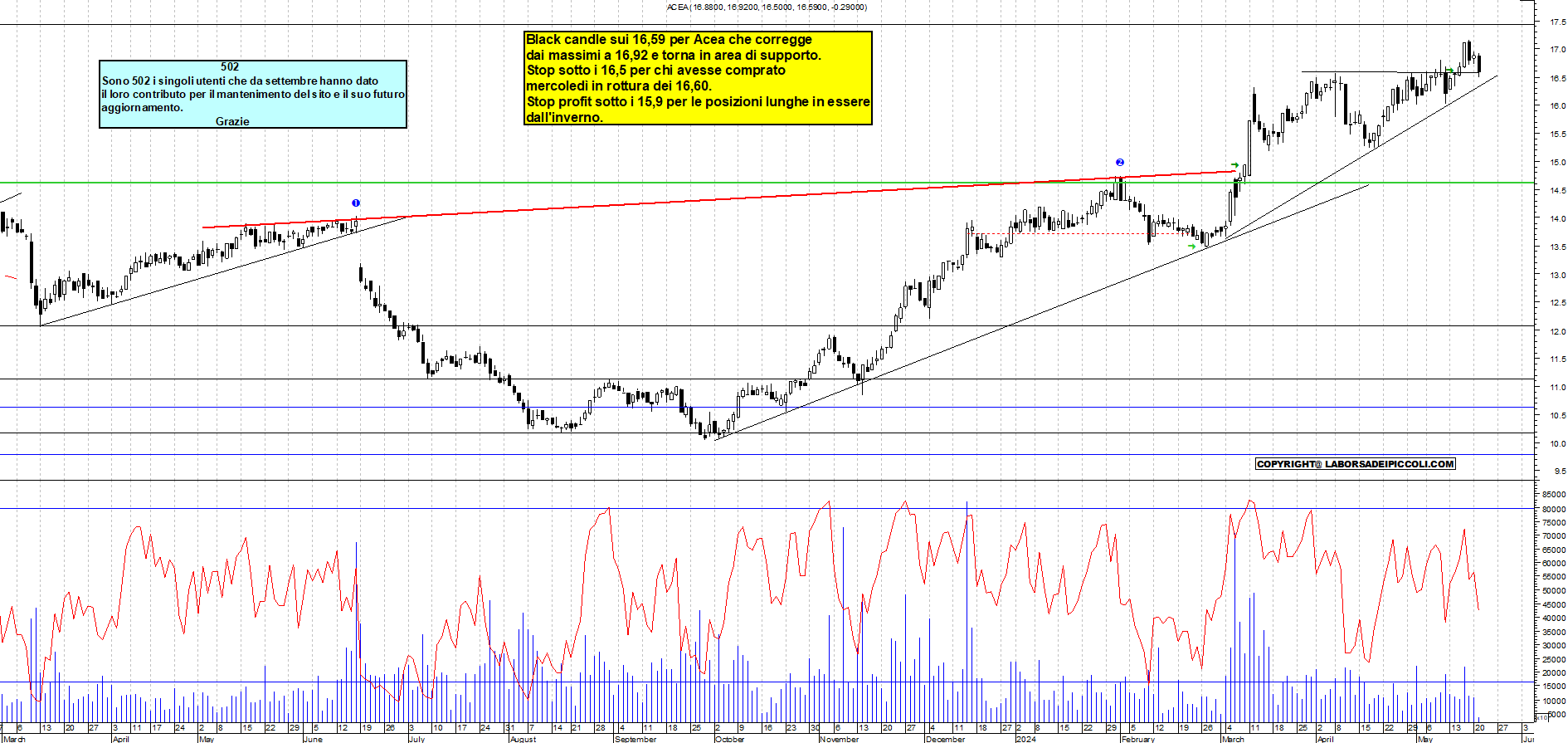The image size is (1568, 743).
Task: Click the 13.0 price axis label
Action: tap(1558, 275)
